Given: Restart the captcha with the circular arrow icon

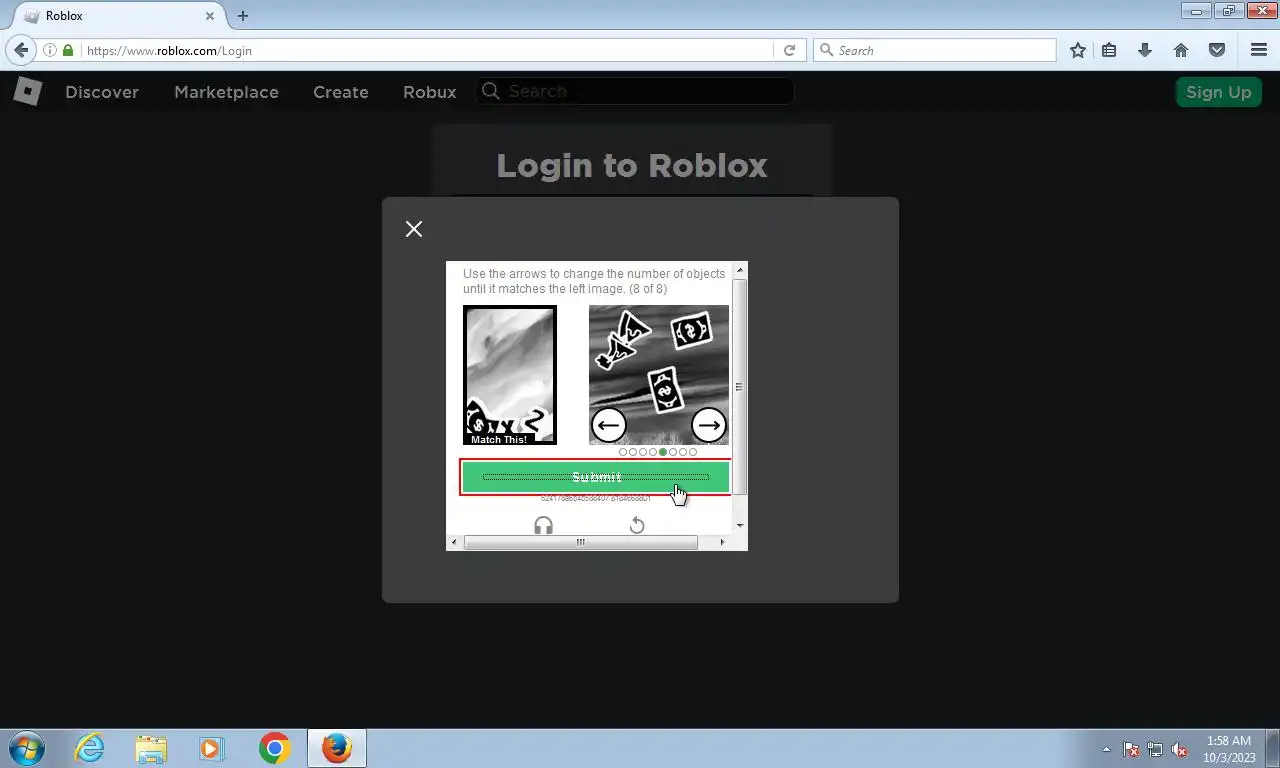Looking at the screenshot, I should pos(637,525).
